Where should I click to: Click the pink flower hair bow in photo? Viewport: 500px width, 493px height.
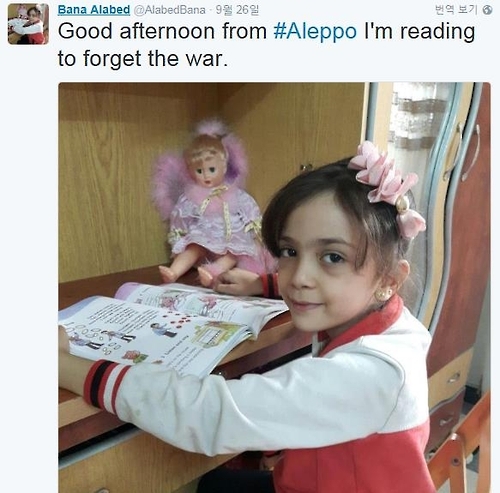point(388,188)
